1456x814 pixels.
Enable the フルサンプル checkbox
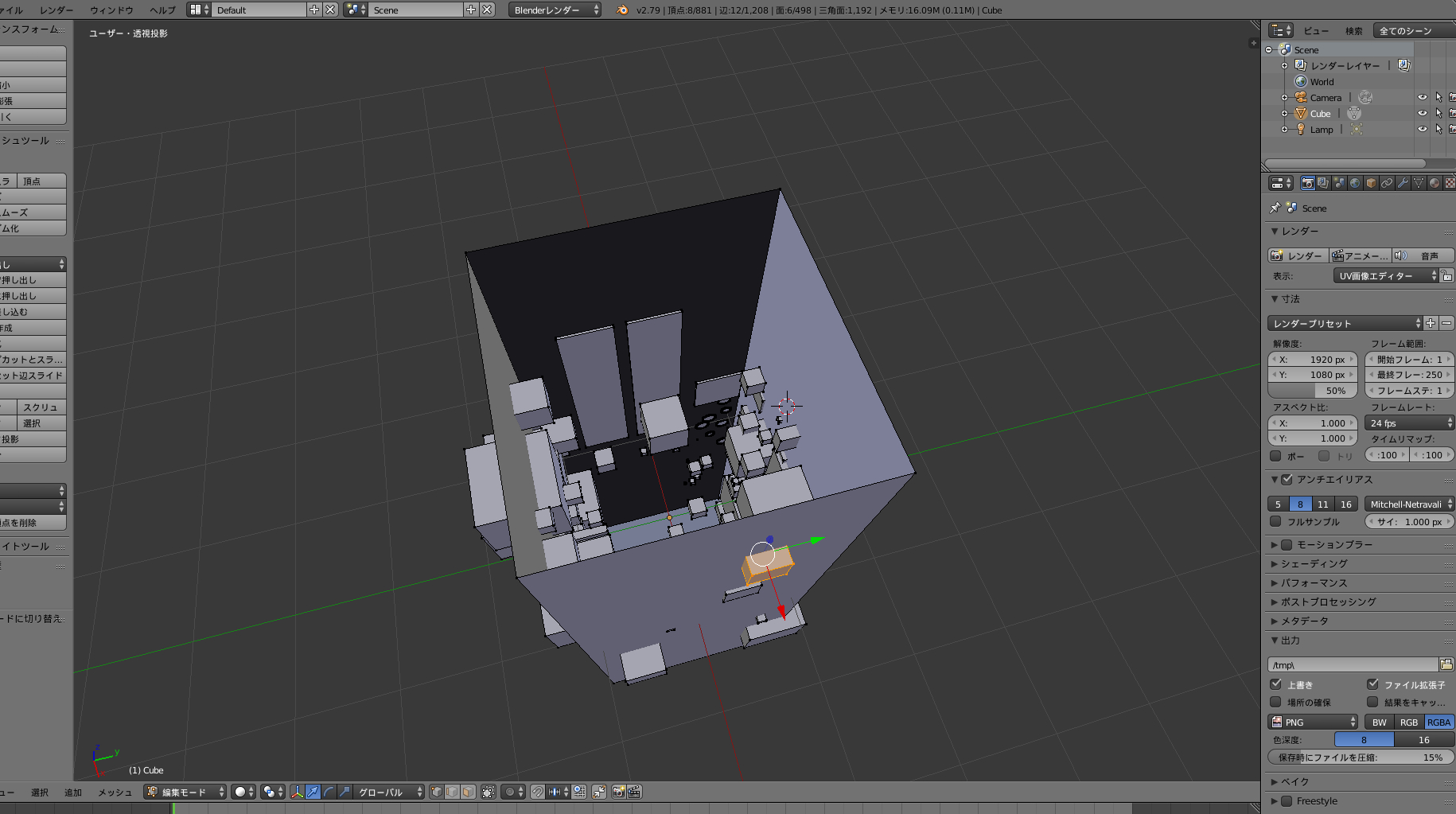click(x=1276, y=522)
